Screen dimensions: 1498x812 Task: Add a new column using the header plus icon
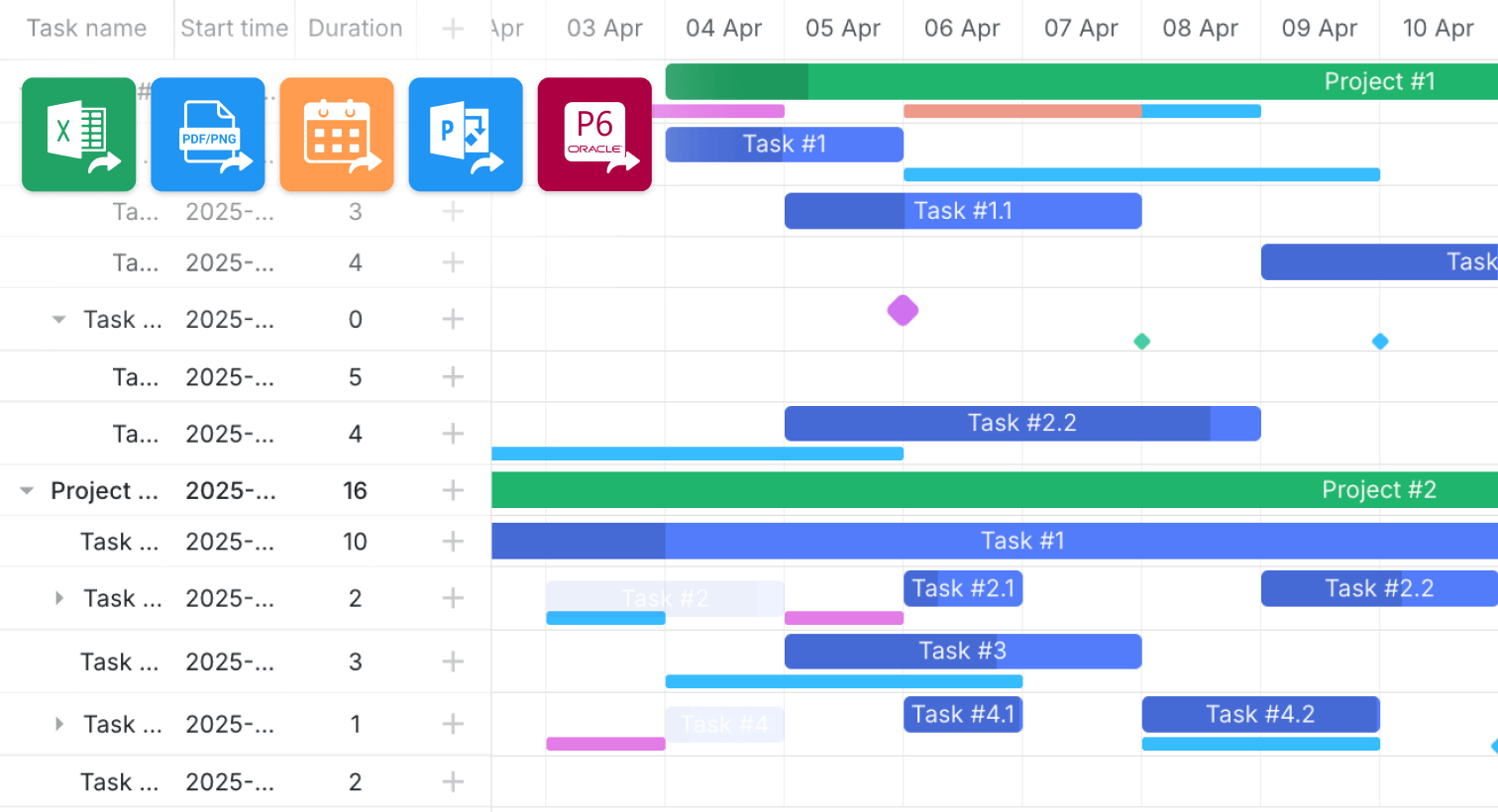pyautogui.click(x=452, y=28)
